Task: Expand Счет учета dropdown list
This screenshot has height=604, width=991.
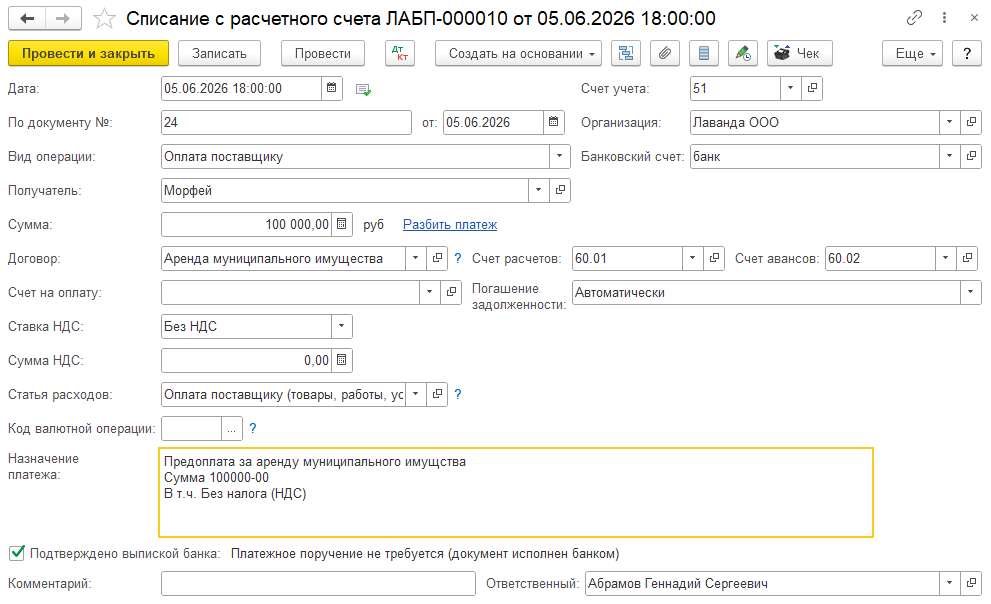Action: 790,88
